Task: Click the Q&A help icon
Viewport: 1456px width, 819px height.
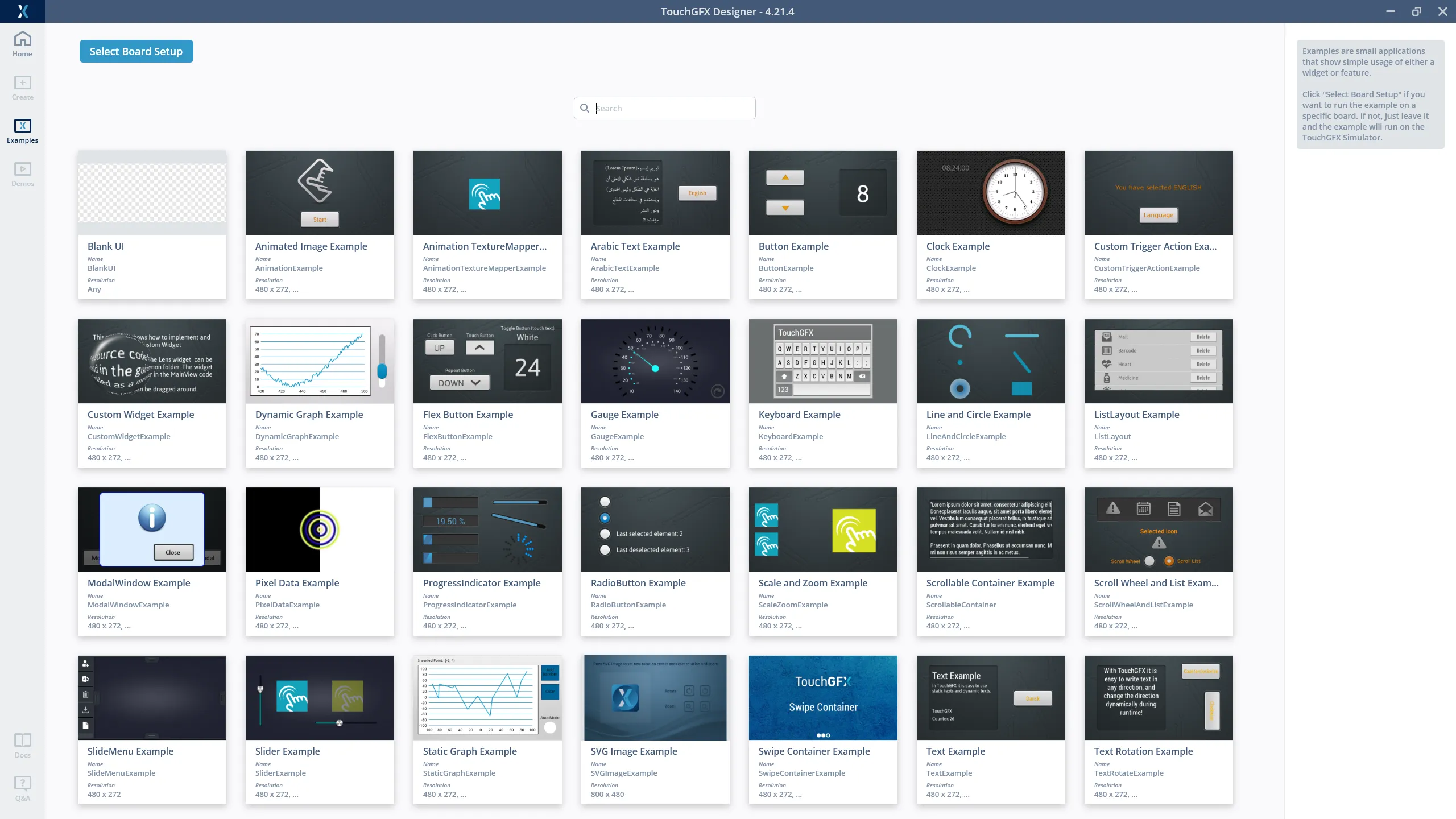Action: [22, 783]
